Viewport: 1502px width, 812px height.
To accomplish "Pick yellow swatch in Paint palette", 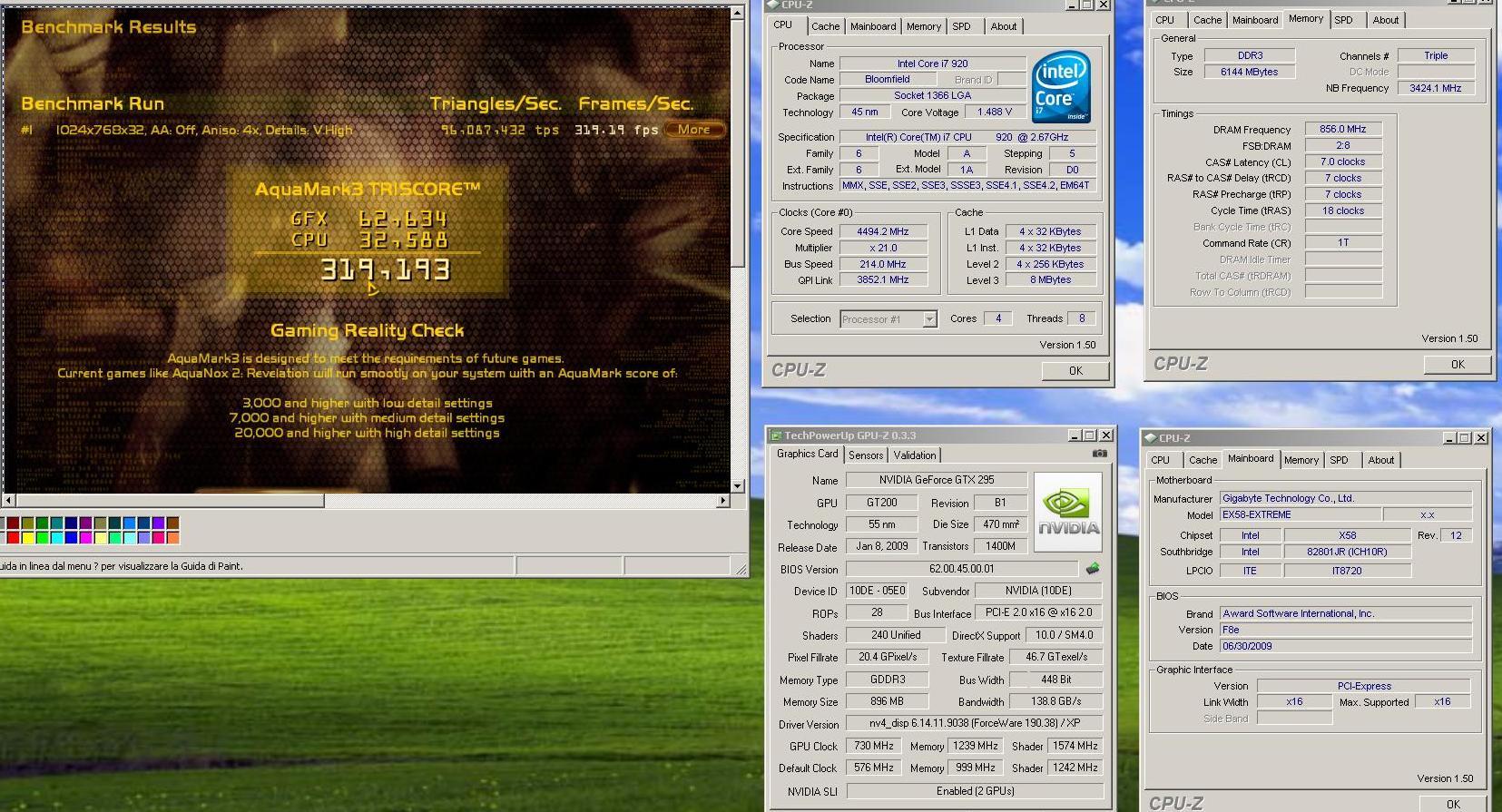I will click(x=27, y=537).
